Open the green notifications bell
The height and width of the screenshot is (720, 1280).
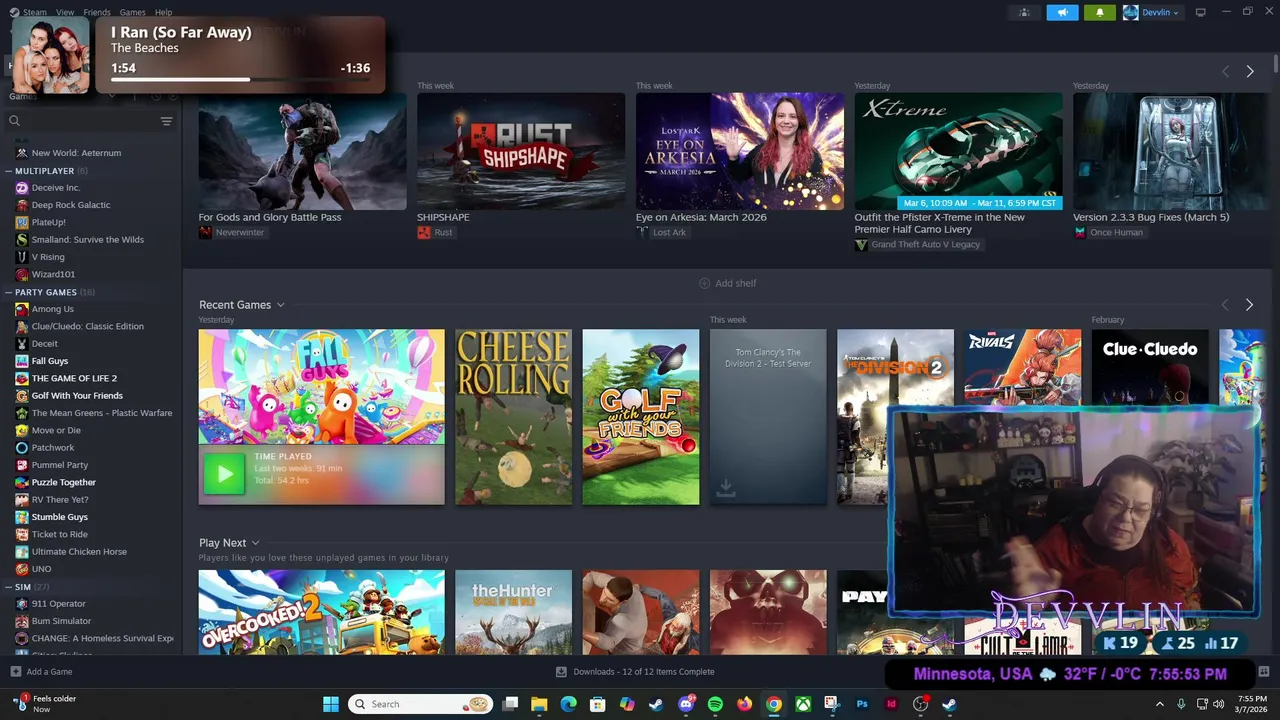point(1100,12)
